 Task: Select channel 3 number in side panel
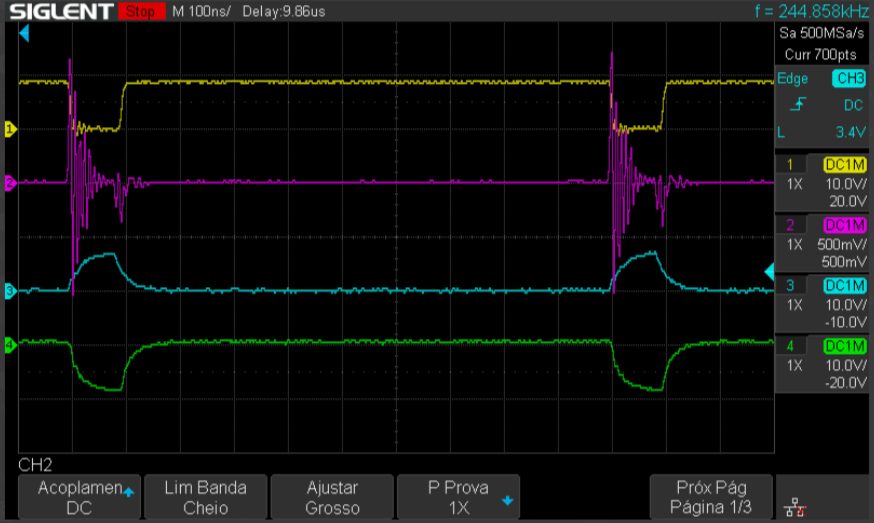(x=790, y=285)
